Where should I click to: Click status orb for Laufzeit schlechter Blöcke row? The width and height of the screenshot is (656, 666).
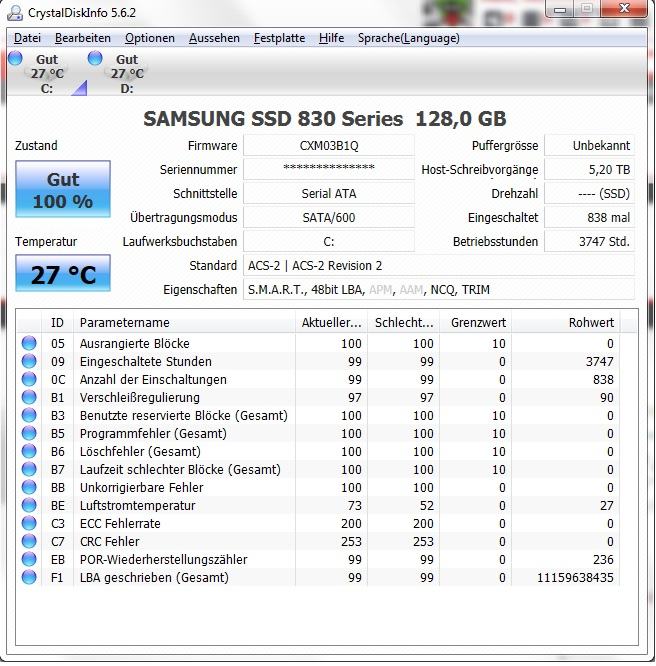pyautogui.click(x=29, y=469)
